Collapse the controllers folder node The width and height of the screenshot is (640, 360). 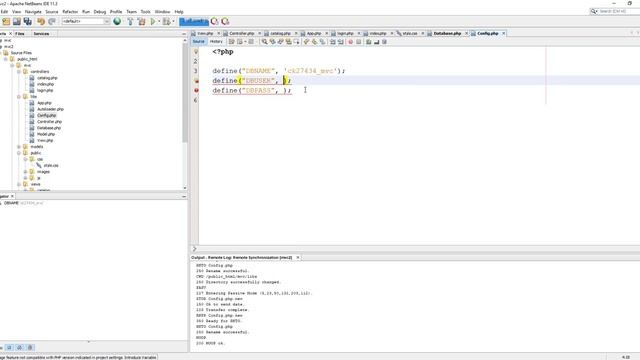tap(19, 71)
